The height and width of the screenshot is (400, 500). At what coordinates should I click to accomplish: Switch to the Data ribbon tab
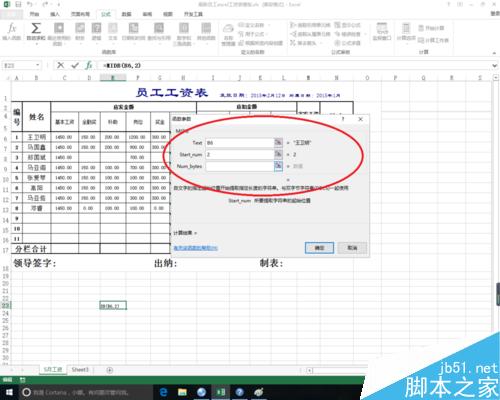[x=126, y=14]
